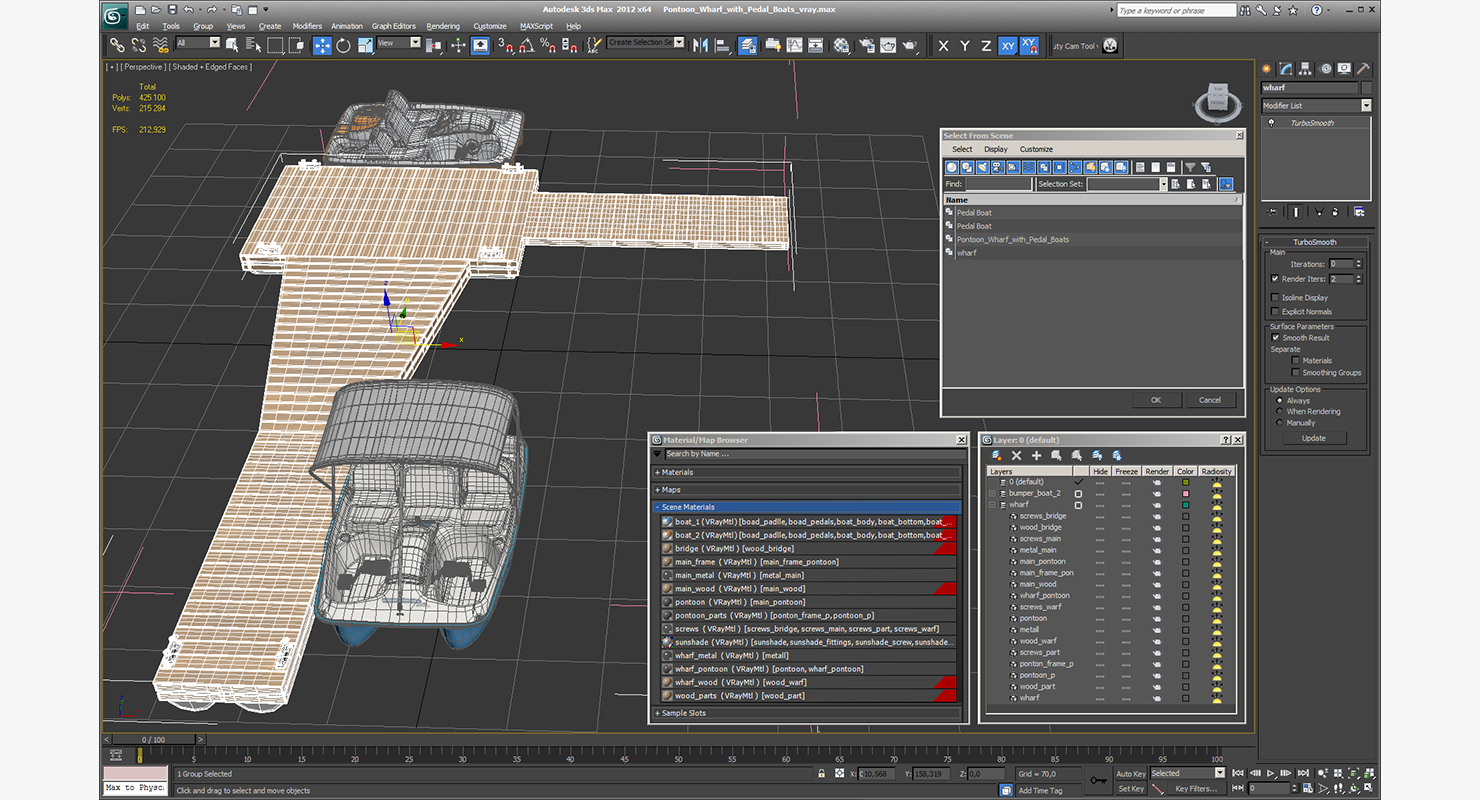Open the Modifier List dropdown
Viewport: 1480px width, 800px height.
pos(1366,106)
